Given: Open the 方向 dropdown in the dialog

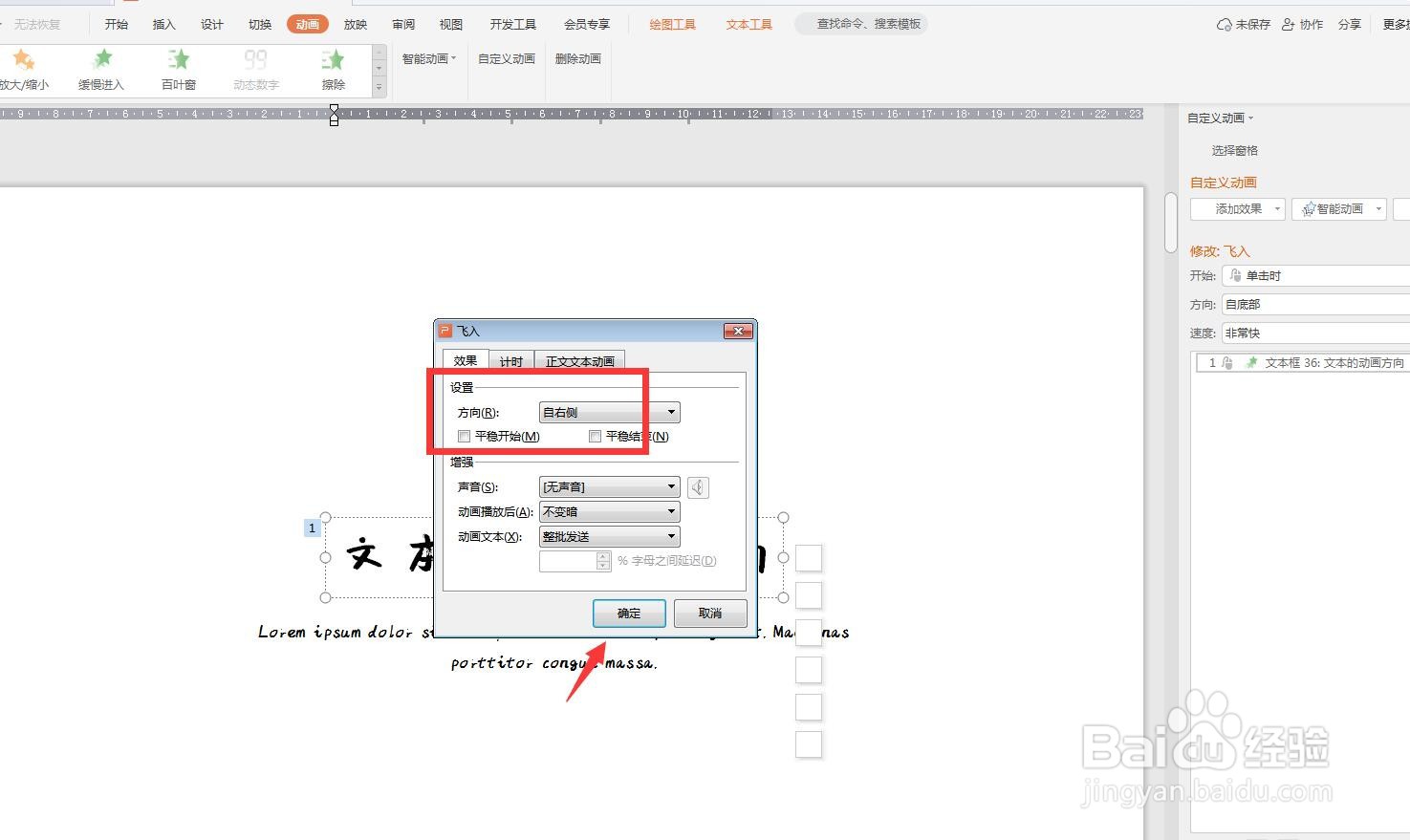Looking at the screenshot, I should coord(609,413).
